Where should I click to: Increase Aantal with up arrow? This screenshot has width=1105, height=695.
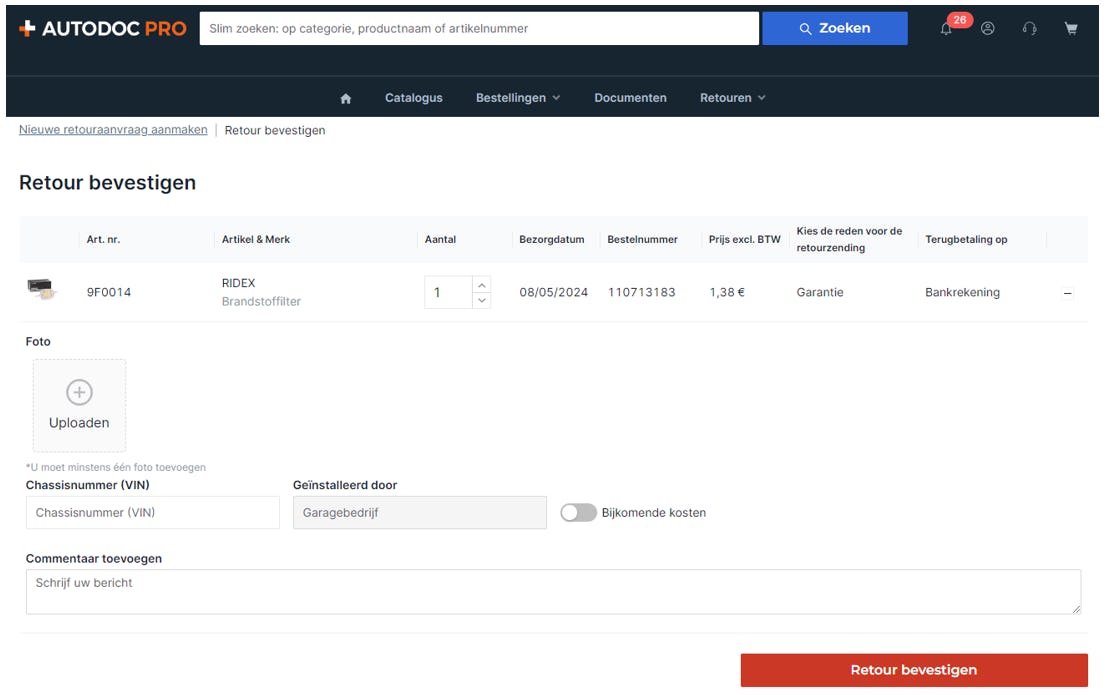pyautogui.click(x=482, y=285)
